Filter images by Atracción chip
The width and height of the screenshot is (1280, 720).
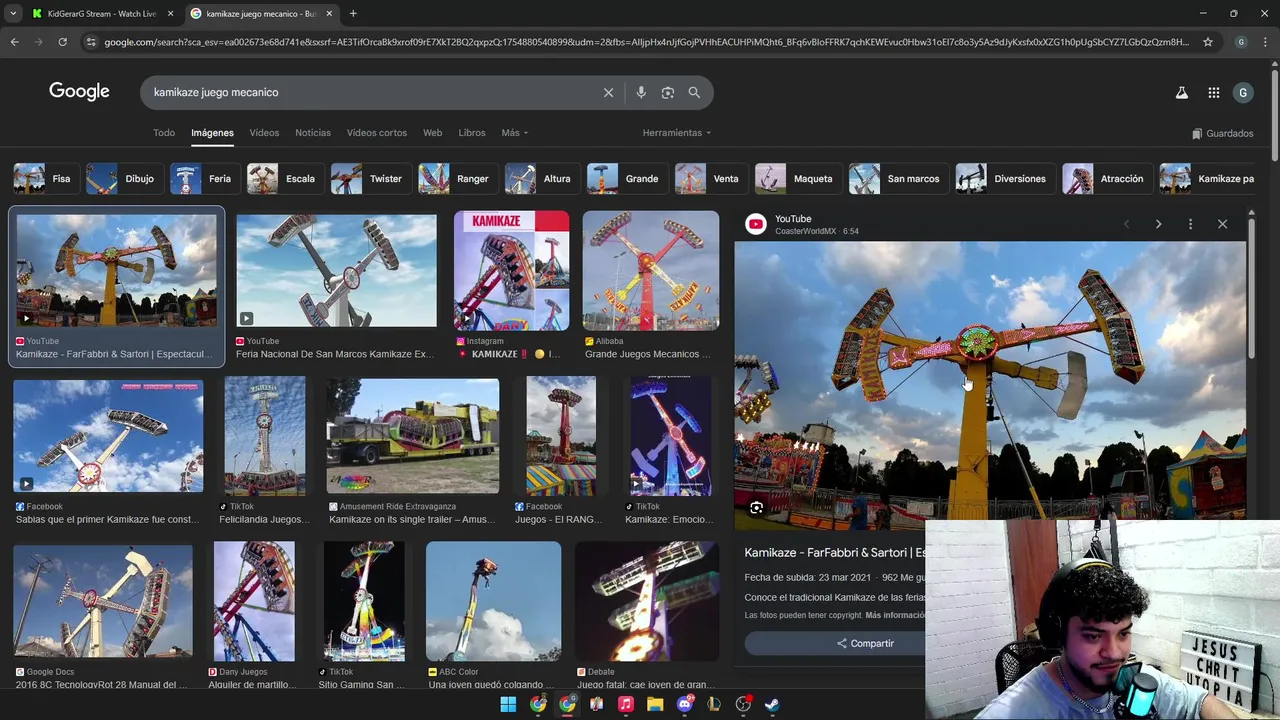(1107, 179)
